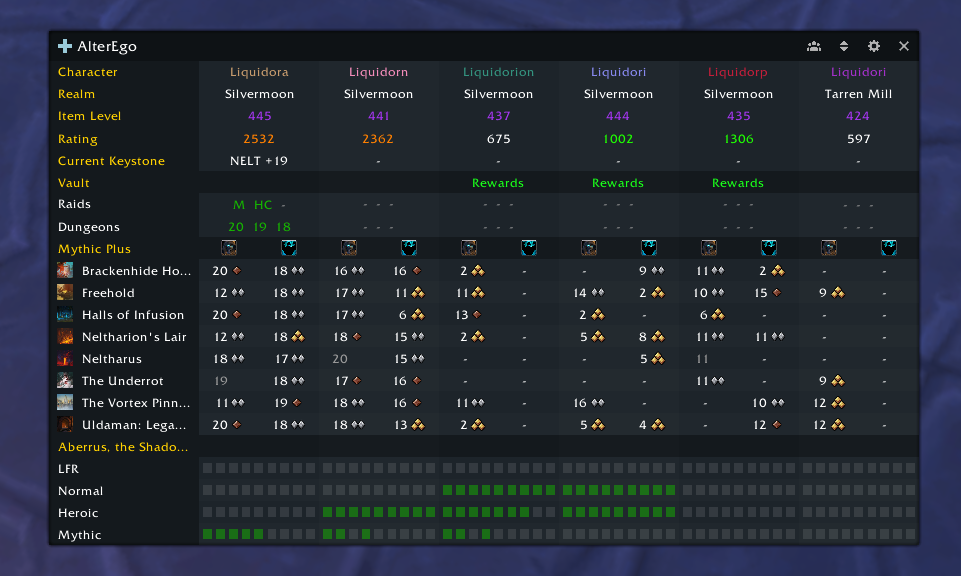
Task: Click the Halls of Infusion dungeon icon
Action: pyautogui.click(x=66, y=314)
